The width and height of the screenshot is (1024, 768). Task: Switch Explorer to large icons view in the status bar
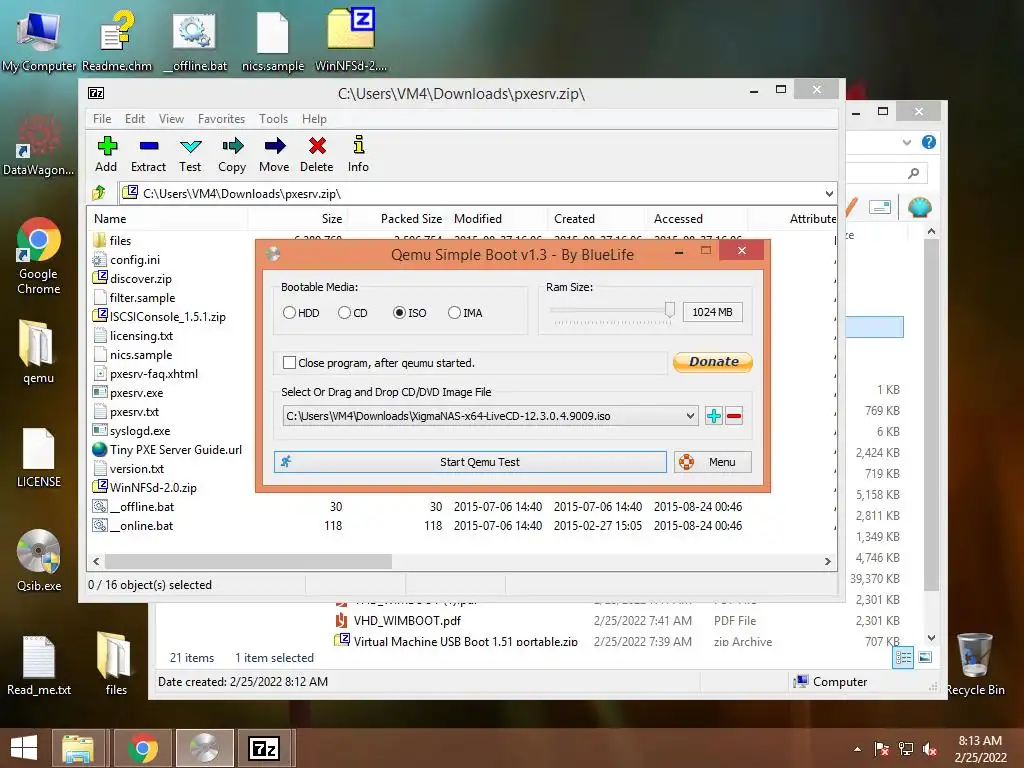click(x=925, y=658)
